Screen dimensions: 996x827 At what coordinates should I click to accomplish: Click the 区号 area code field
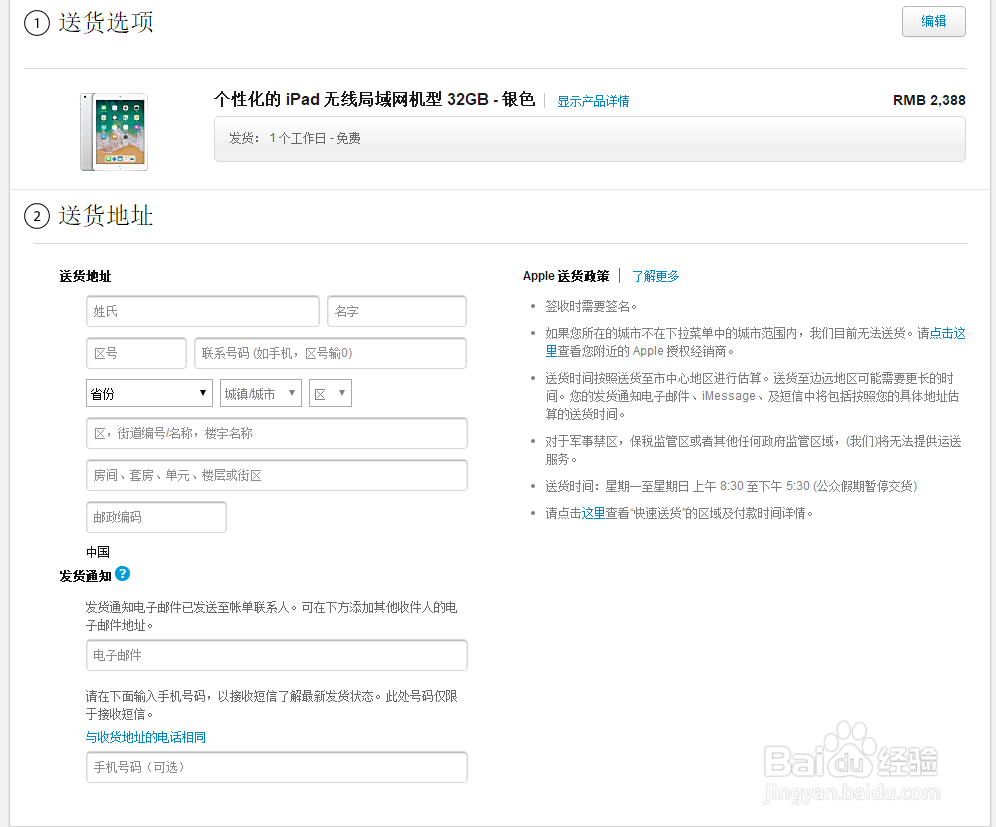click(136, 353)
